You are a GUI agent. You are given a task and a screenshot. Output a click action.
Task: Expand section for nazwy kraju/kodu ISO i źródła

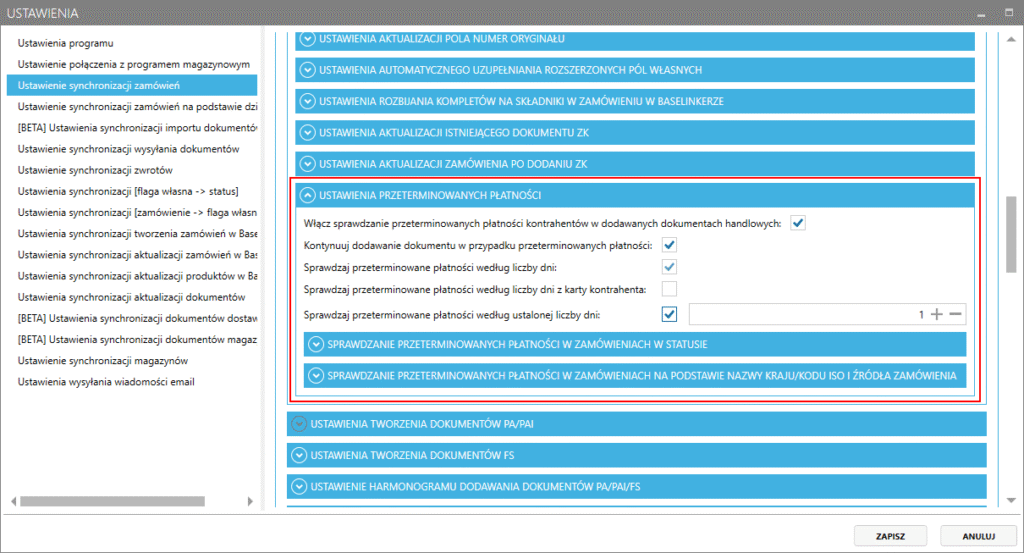(x=317, y=376)
